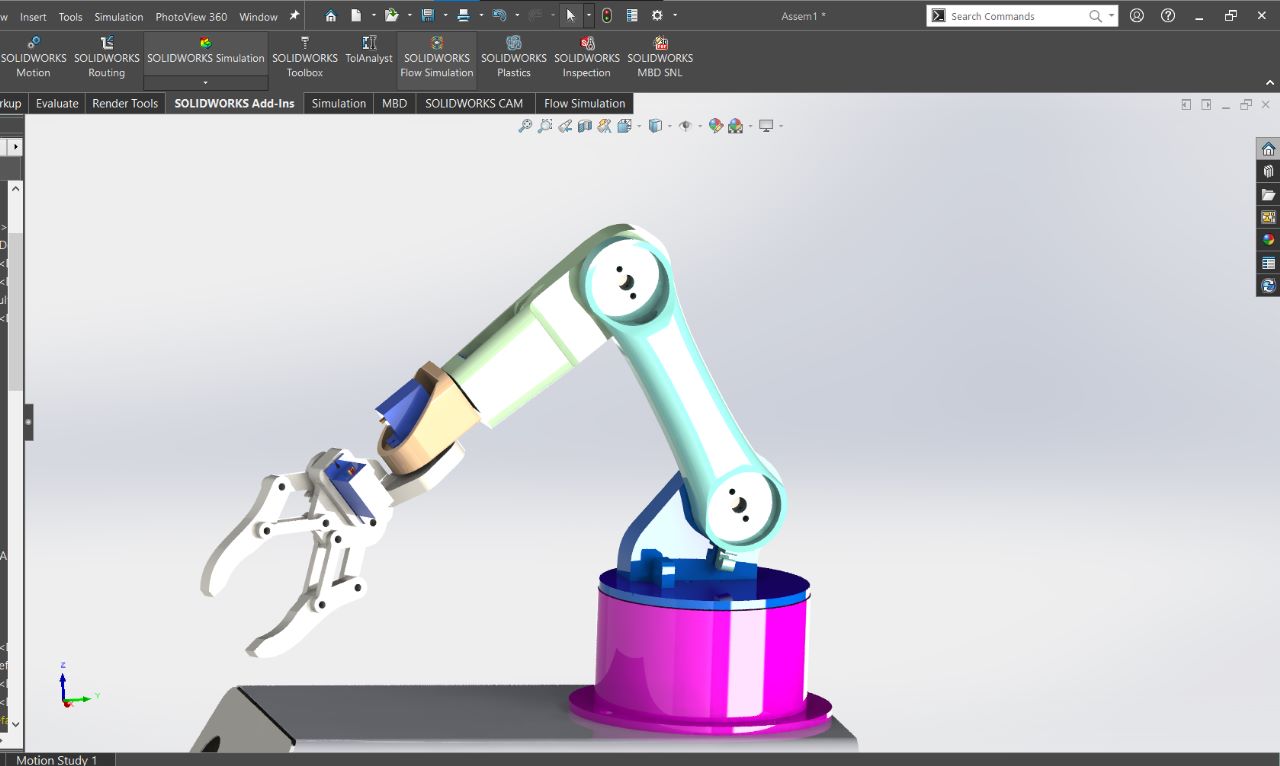The width and height of the screenshot is (1280, 766).
Task: Open the Window menu
Action: [x=259, y=17]
